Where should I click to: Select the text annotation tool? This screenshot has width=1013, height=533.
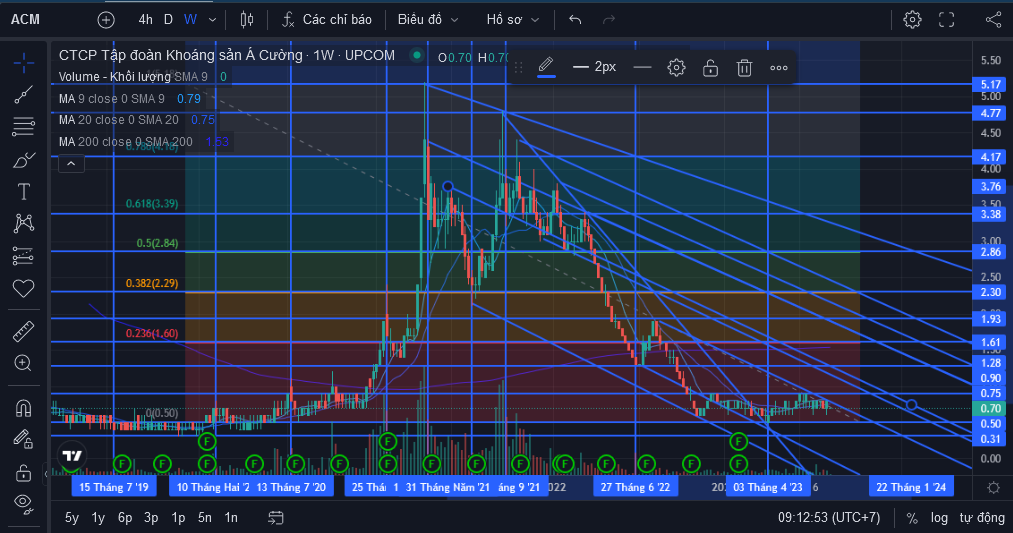click(x=23, y=191)
